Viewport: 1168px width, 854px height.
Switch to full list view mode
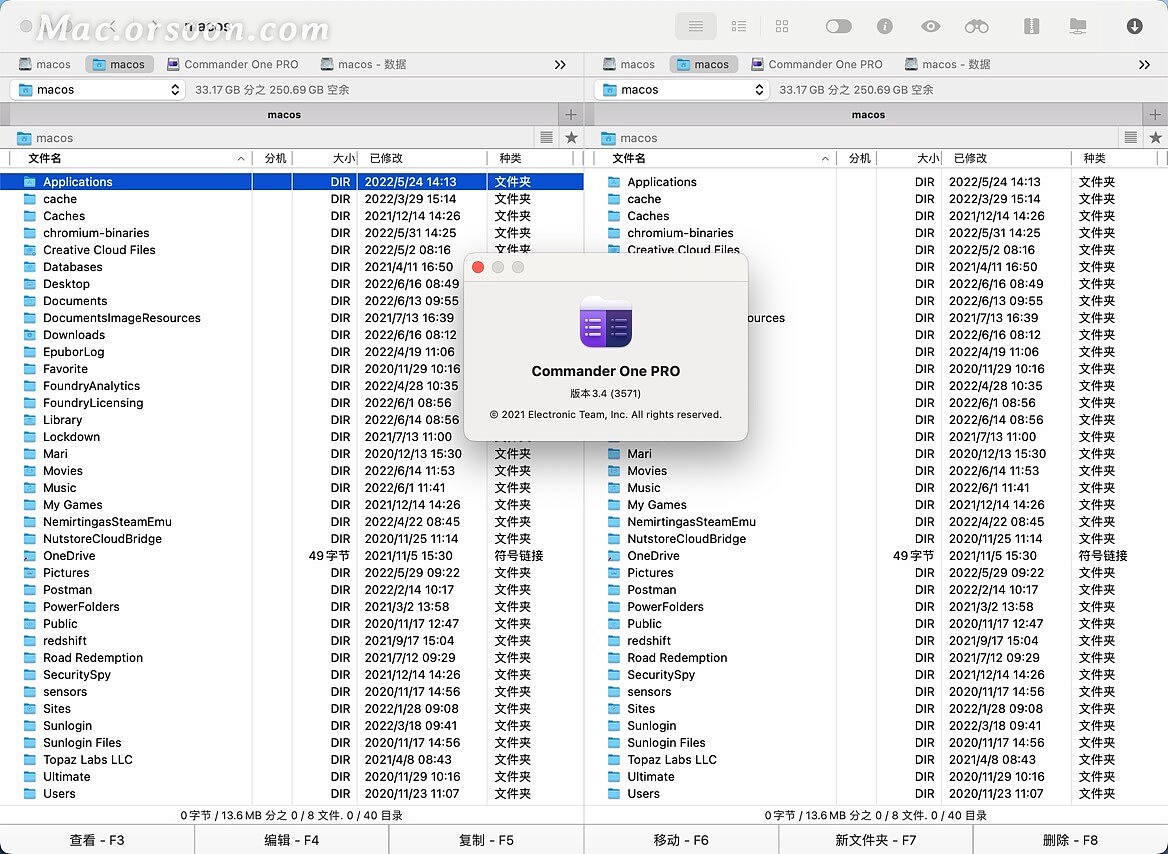pyautogui.click(x=696, y=26)
